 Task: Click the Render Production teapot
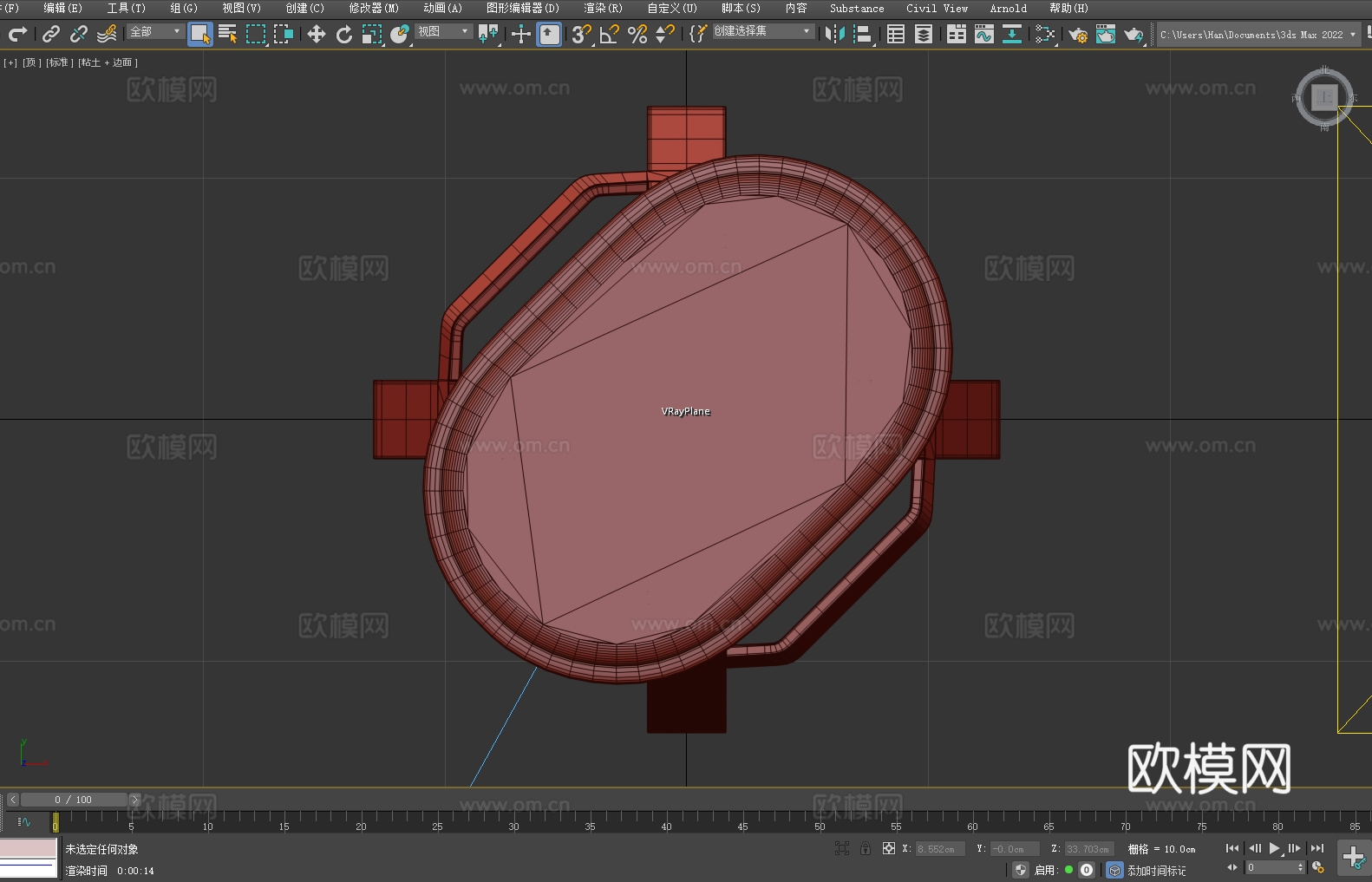(1134, 34)
